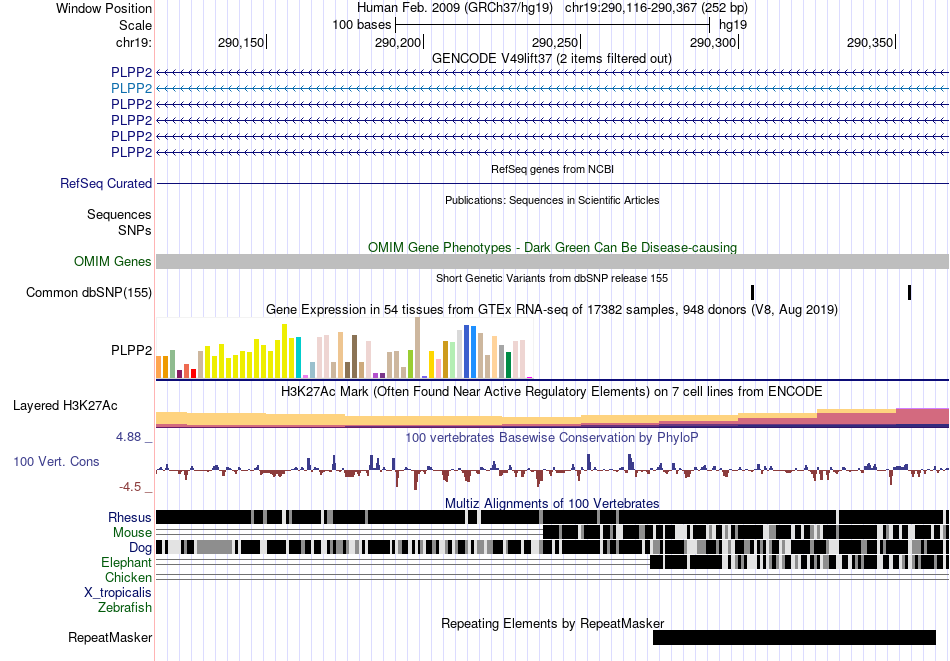Click the 4.88 upper scale value
This screenshot has height=661, width=950.
(x=128, y=437)
